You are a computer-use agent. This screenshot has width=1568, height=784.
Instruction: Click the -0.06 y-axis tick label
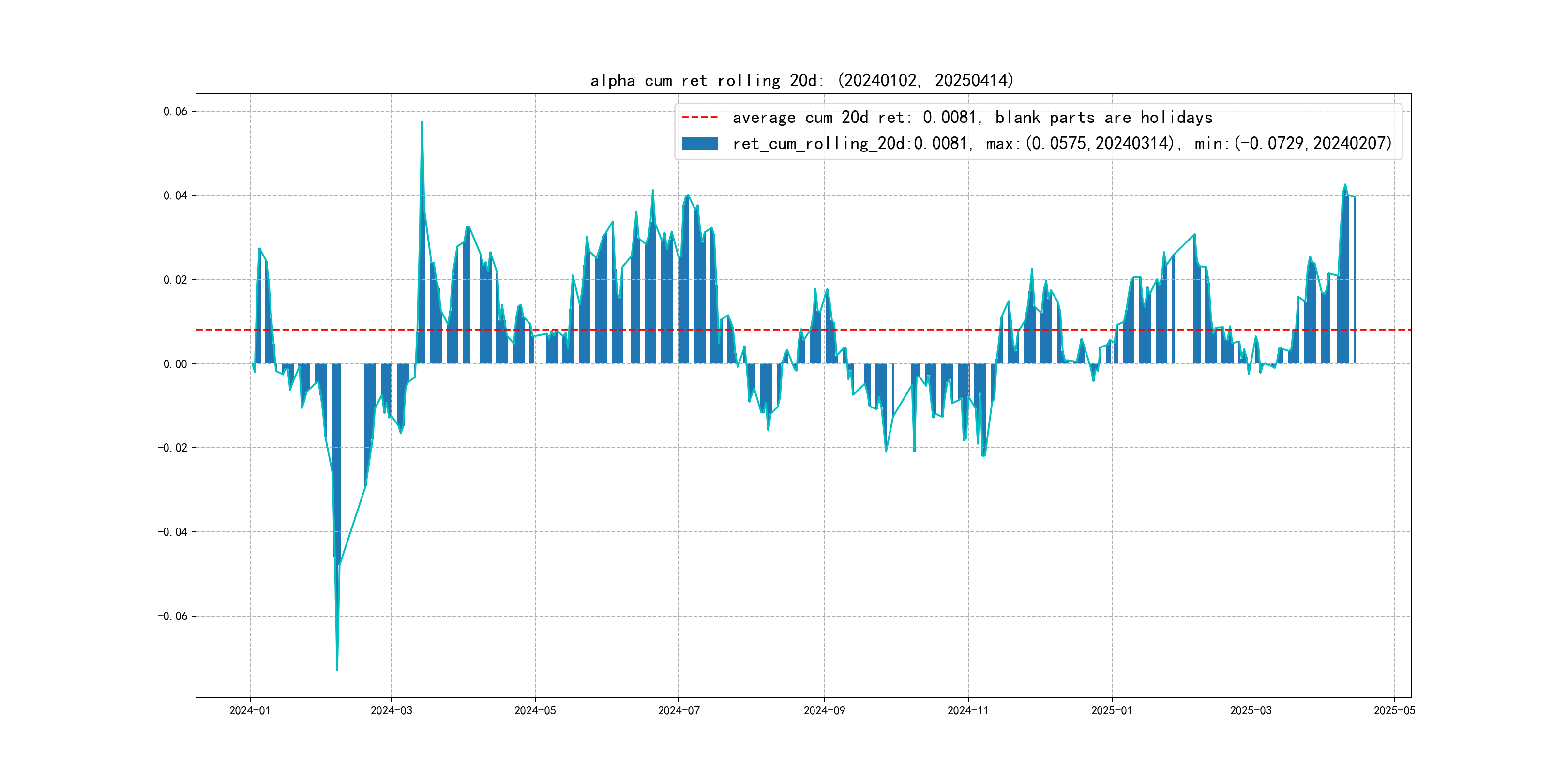[173, 616]
